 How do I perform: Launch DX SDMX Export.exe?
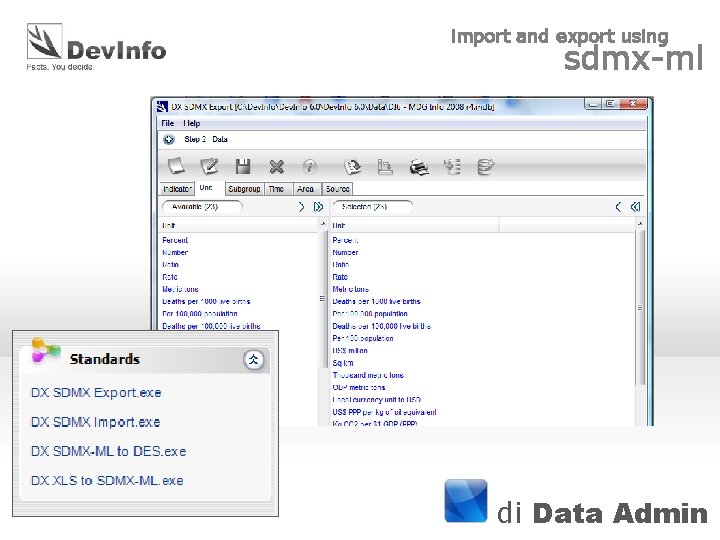click(x=96, y=393)
